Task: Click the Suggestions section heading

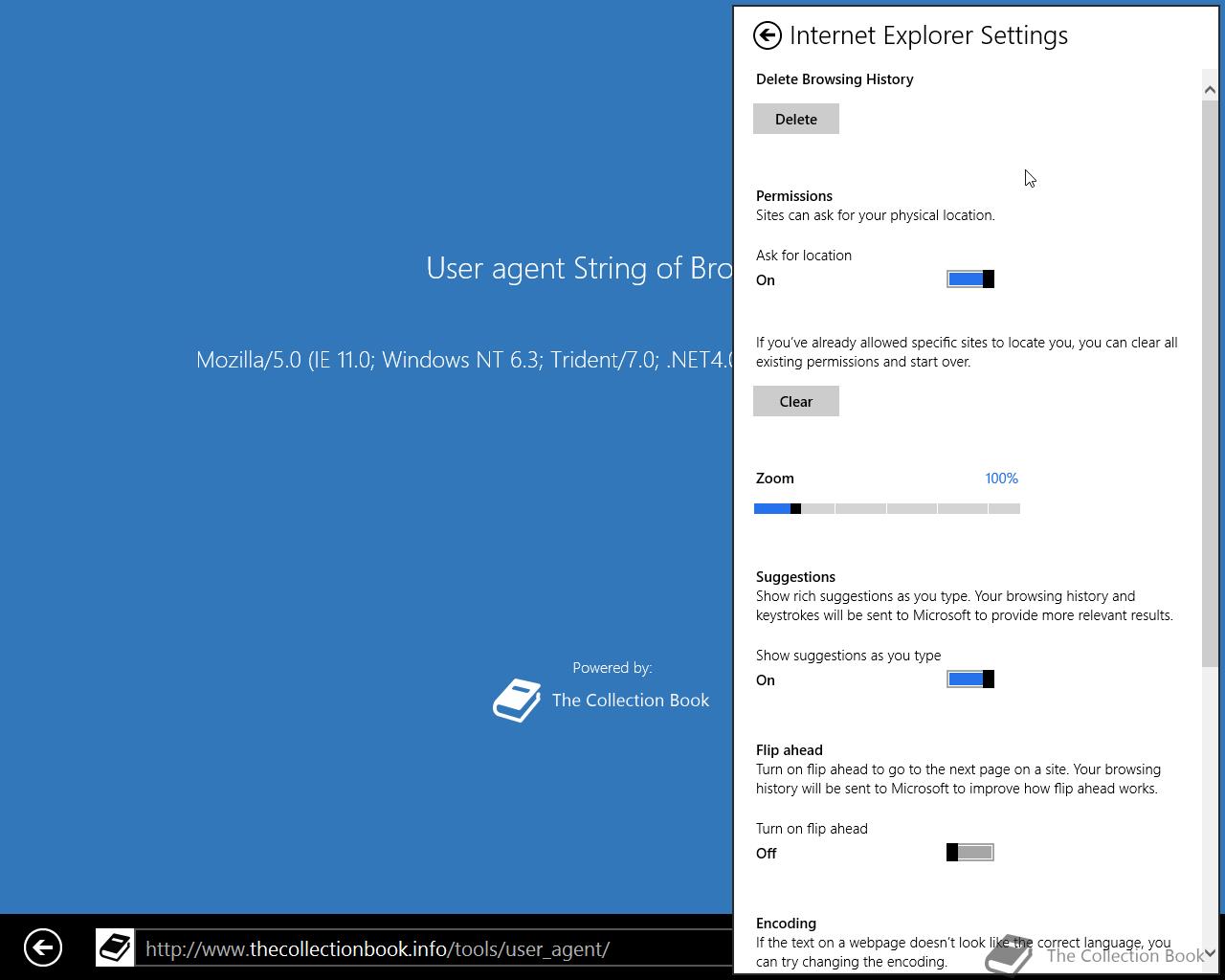Action: [795, 576]
